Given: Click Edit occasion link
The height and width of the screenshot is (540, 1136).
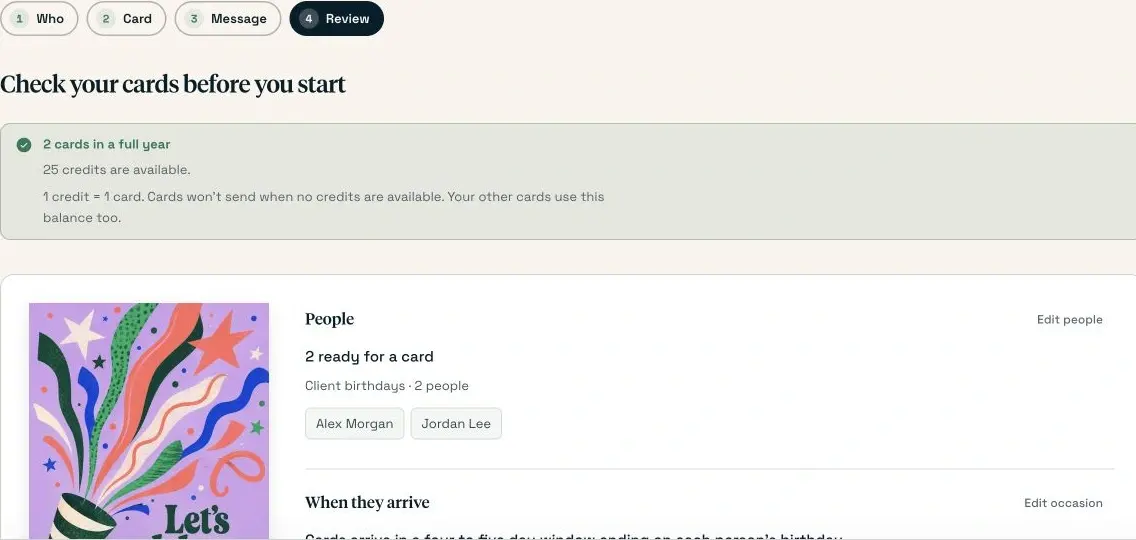Looking at the screenshot, I should pyautogui.click(x=1063, y=503).
